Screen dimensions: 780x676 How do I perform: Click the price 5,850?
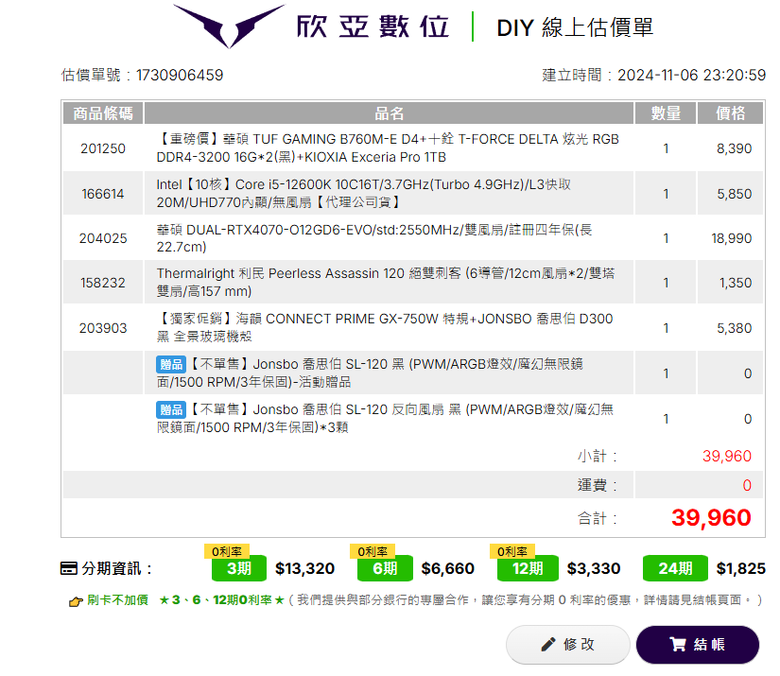pos(734,193)
